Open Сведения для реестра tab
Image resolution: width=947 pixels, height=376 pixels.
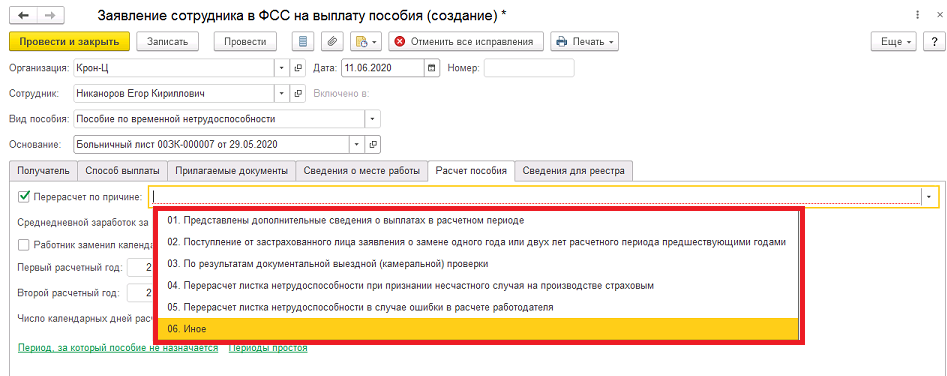pyautogui.click(x=574, y=171)
